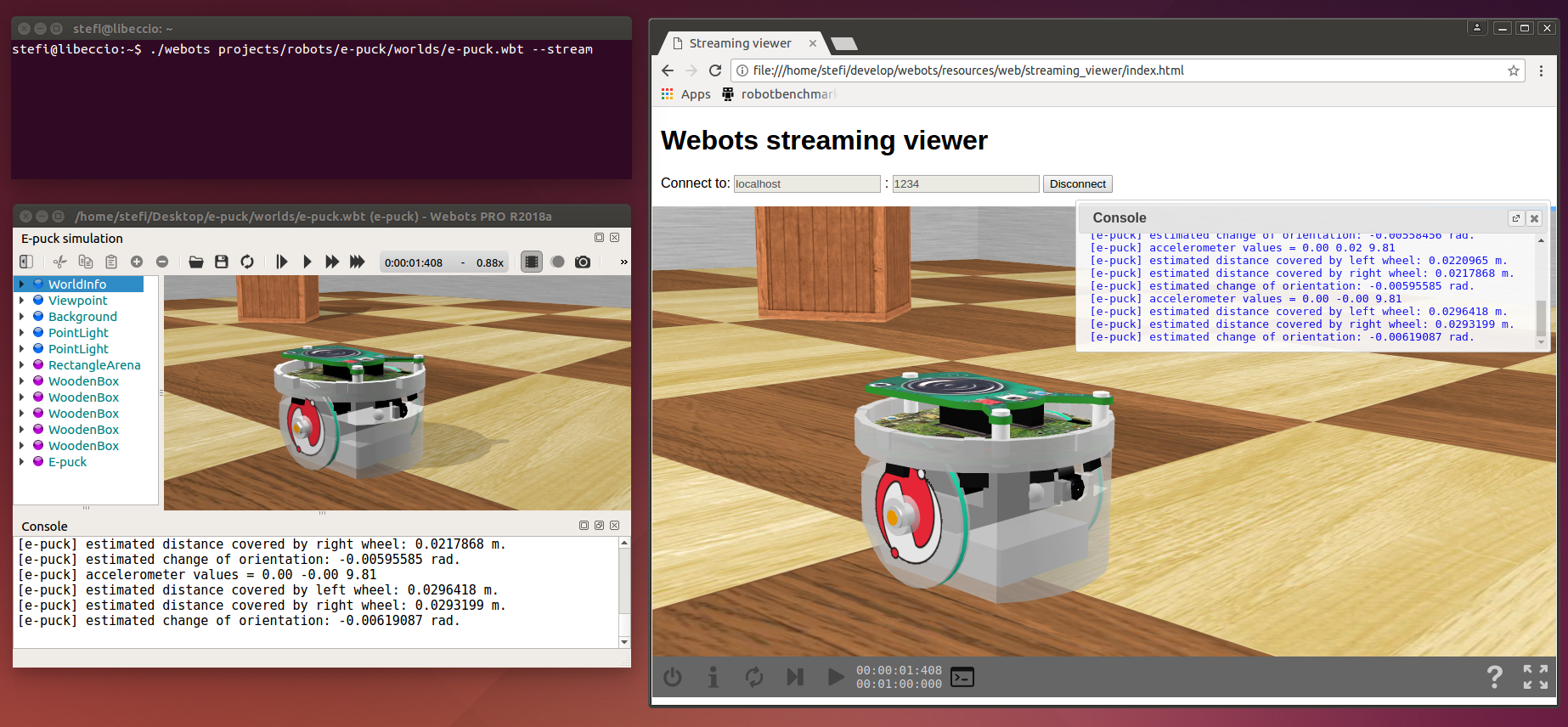Image resolution: width=1568 pixels, height=727 pixels.
Task: Open world file with folder icon
Action: (x=196, y=262)
